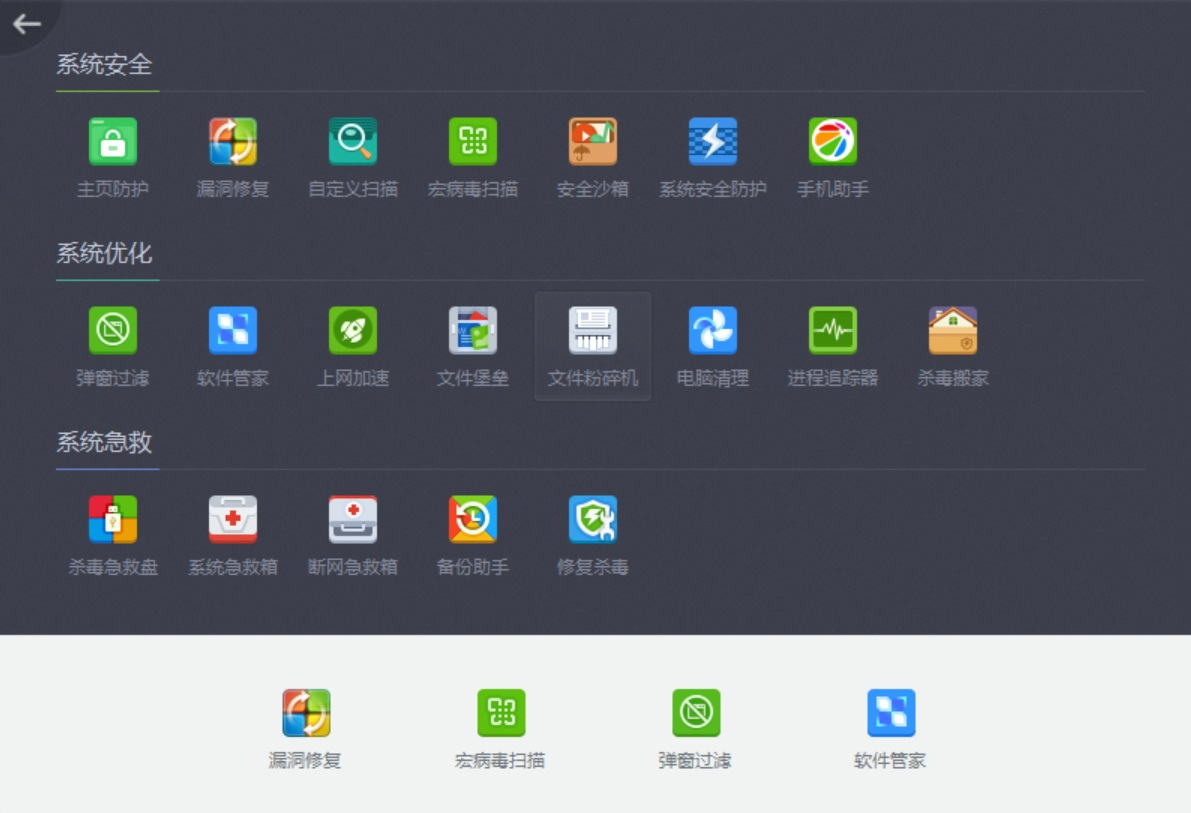Screen dimensions: 1191x813
Task: Launch 进程追踪器 process tracker
Action: tap(833, 331)
